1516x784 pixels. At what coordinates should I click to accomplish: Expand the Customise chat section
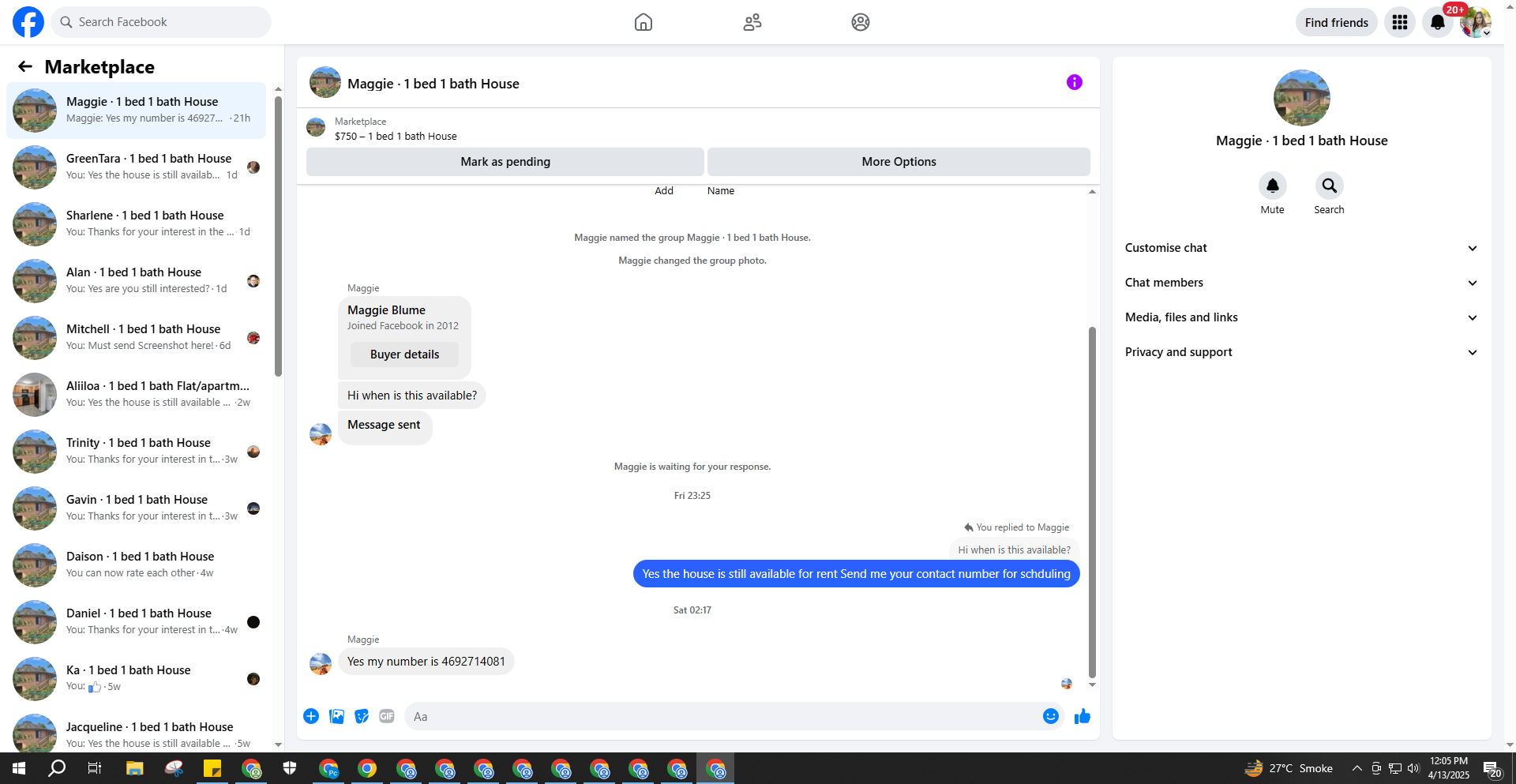1301,248
